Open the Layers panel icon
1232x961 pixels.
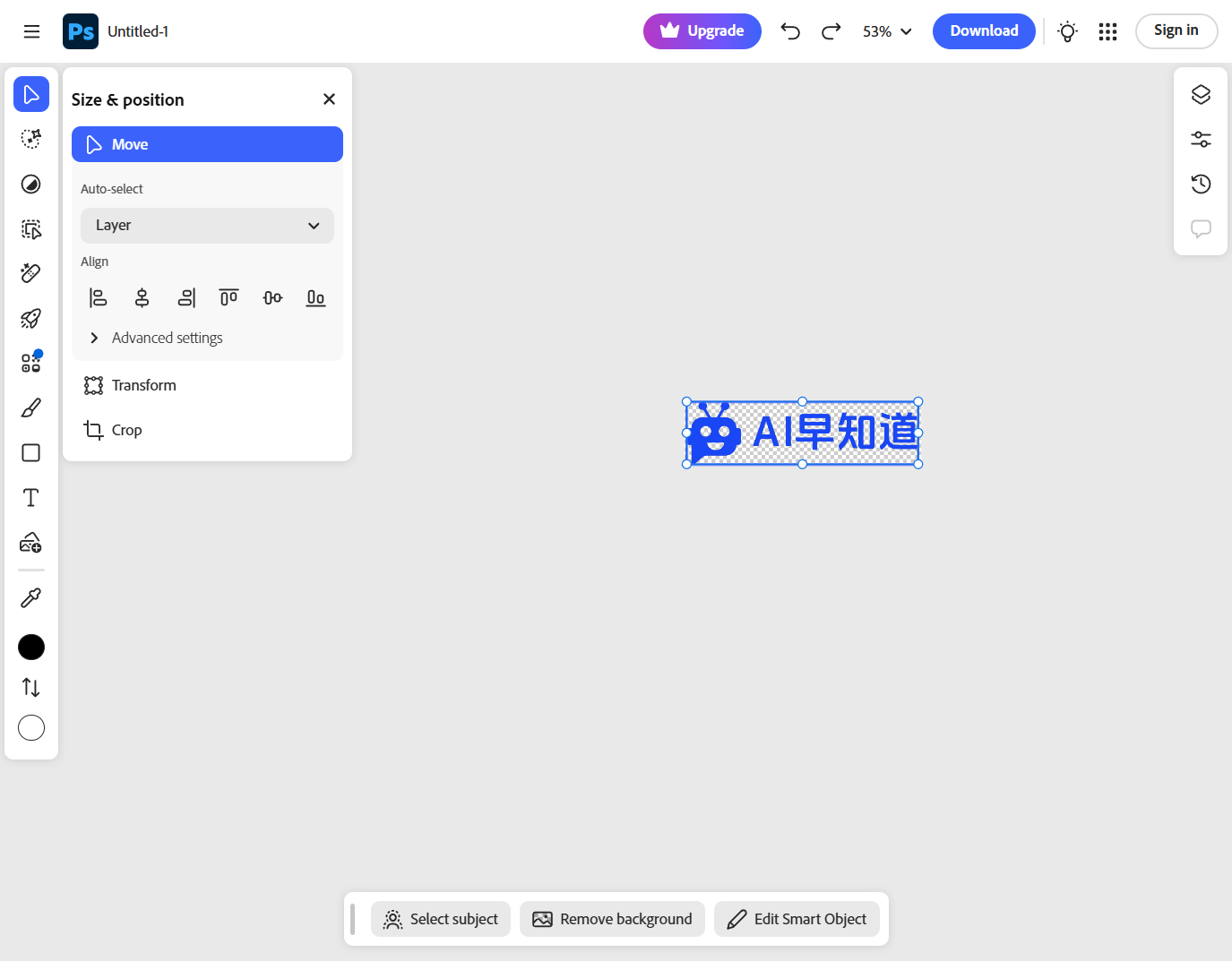1201,95
